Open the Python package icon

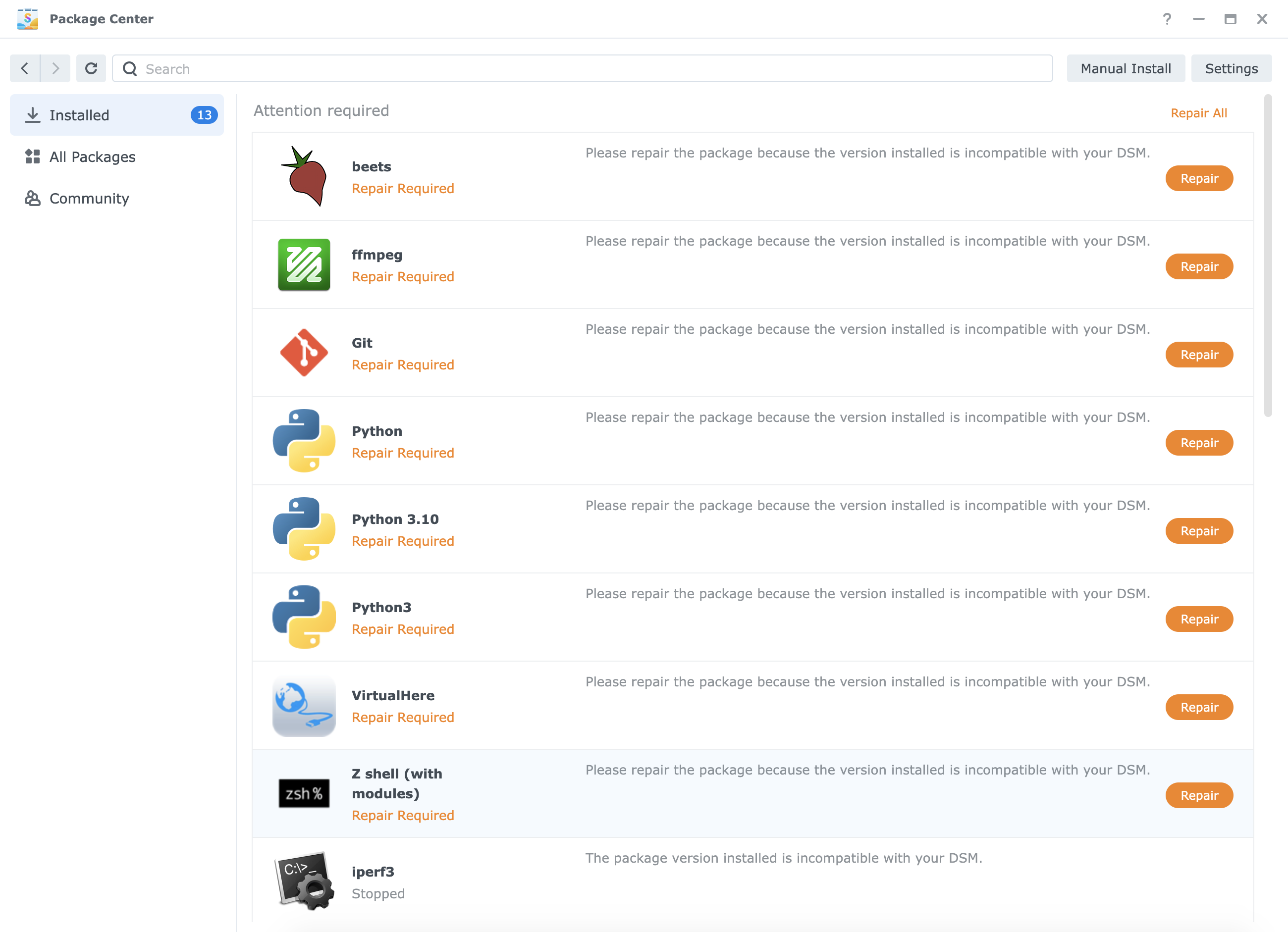[x=304, y=441]
